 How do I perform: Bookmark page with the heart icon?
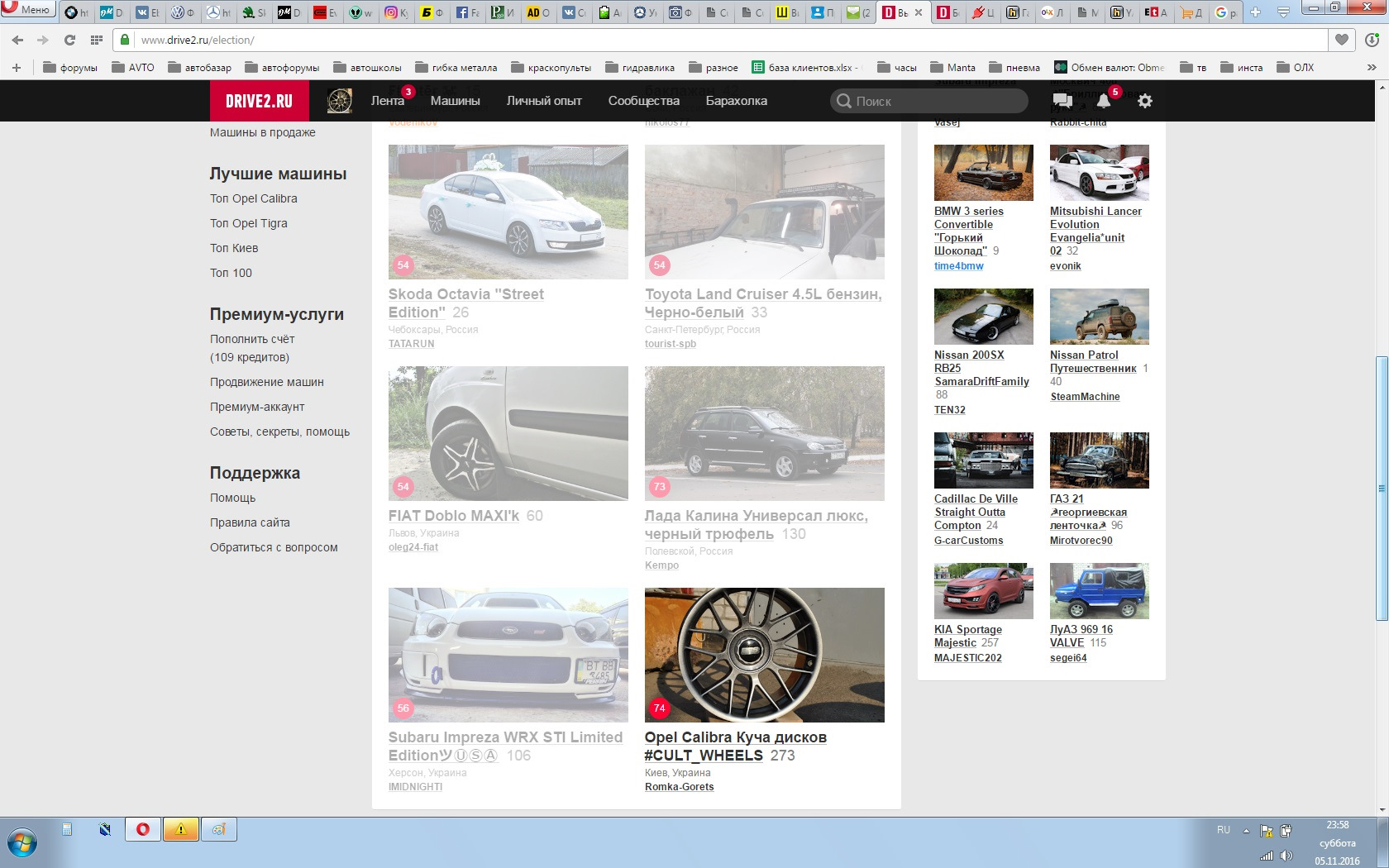[1342, 40]
